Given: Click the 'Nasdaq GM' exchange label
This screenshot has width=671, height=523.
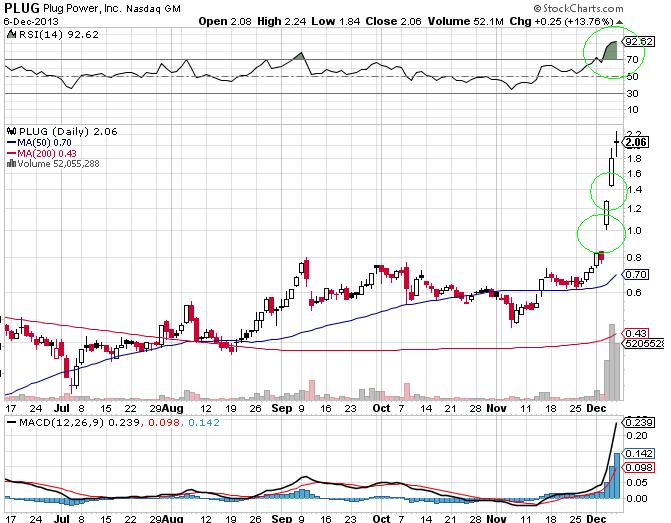Looking at the screenshot, I should (153, 9).
